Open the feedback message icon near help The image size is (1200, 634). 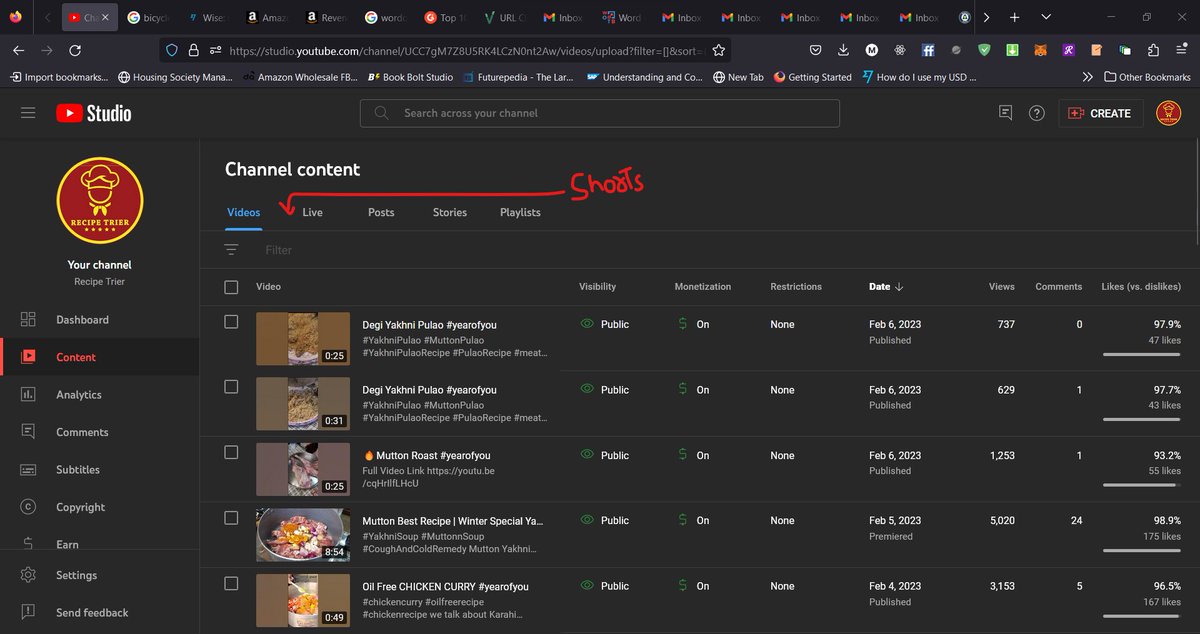coord(1006,113)
